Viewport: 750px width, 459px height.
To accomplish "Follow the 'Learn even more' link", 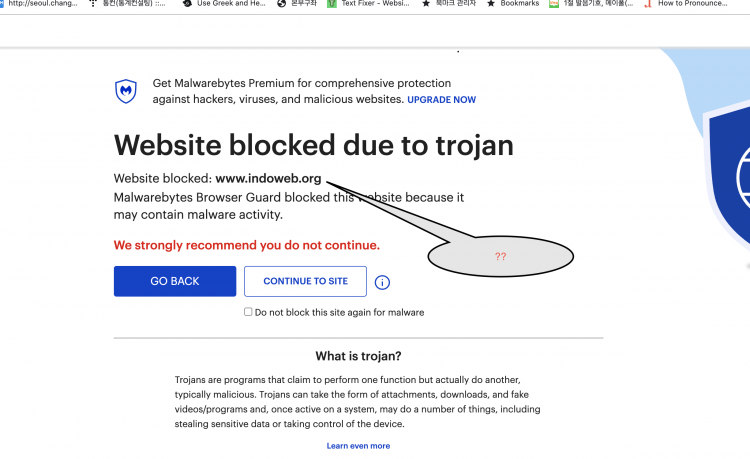I will point(358,446).
